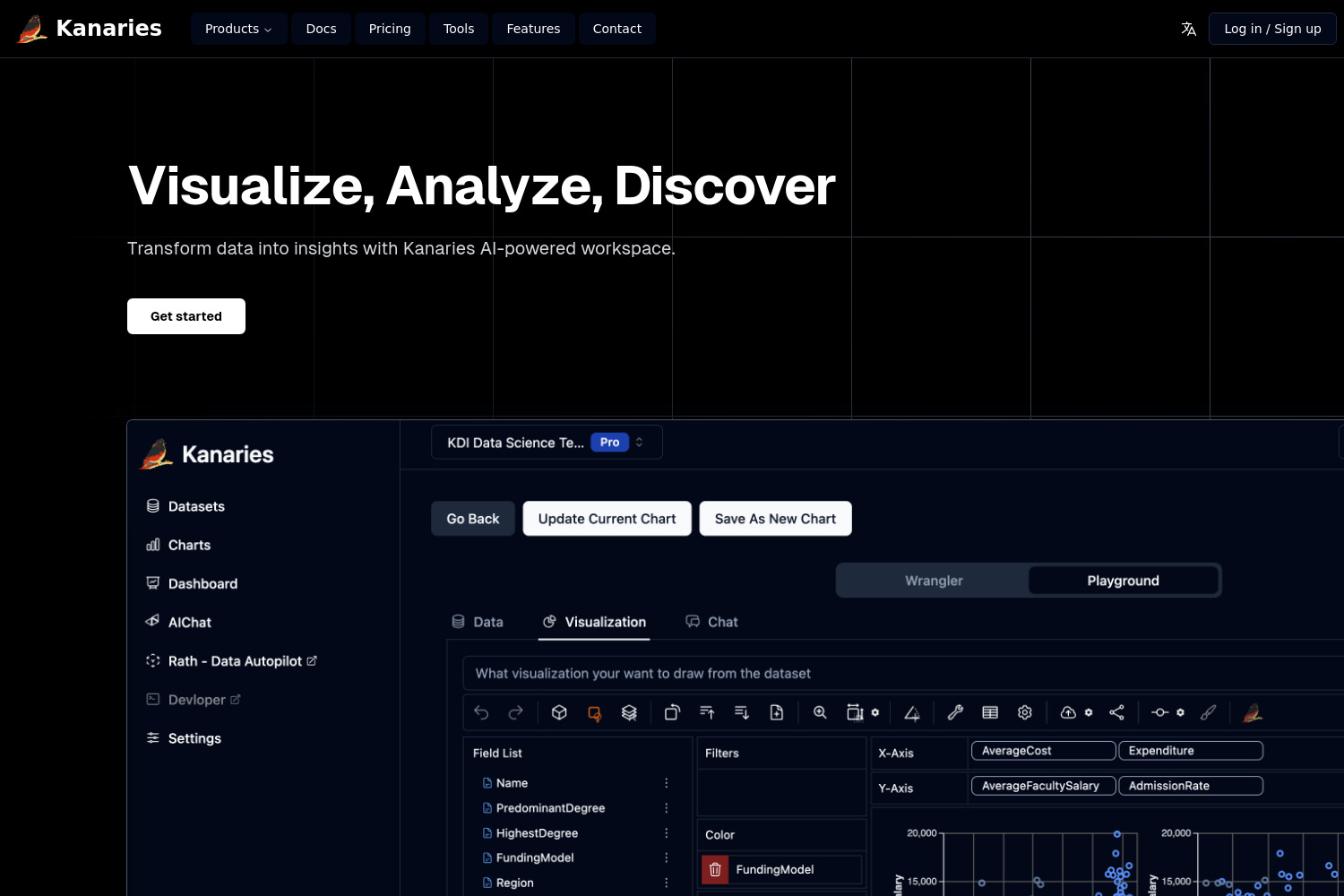Open Rath - Data Autopilot link
This screenshot has width=1344, height=896.
(231, 661)
